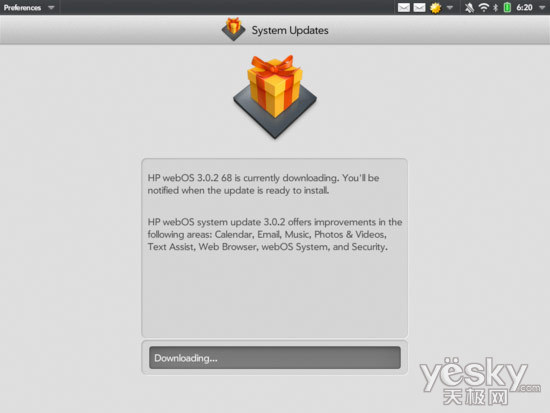Viewport: 550px width, 413px height.
Task: Open the second email notification envelope
Action: (x=420, y=7)
